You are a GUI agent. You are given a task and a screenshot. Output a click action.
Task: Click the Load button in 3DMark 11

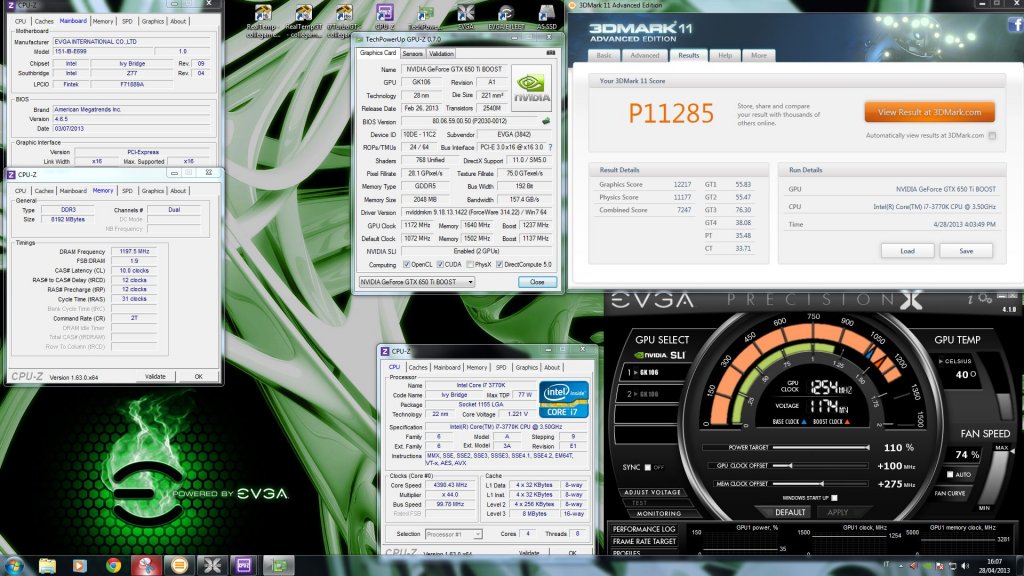click(x=907, y=251)
